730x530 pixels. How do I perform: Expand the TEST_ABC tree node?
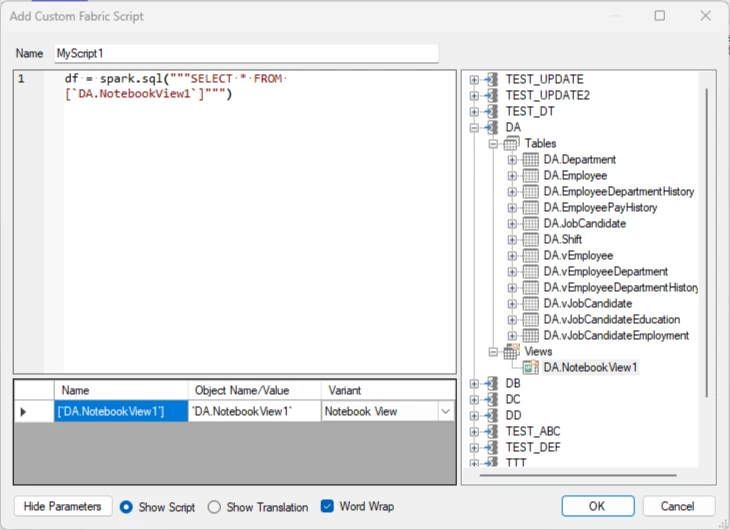(x=474, y=432)
